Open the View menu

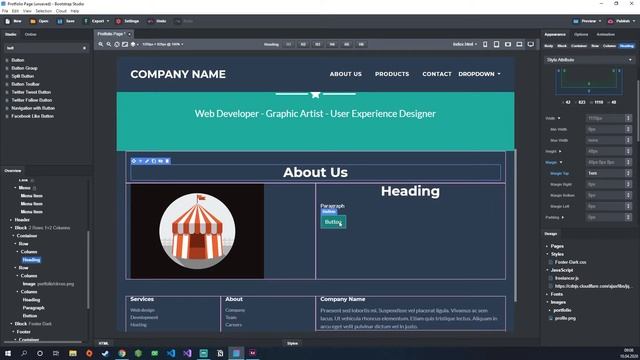tap(27, 11)
